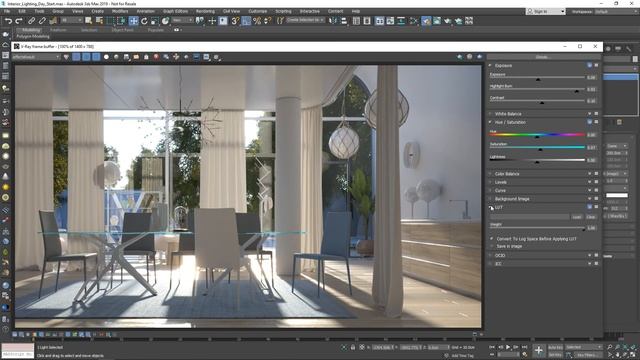Adjust the Saturation slider

[x=537, y=147]
